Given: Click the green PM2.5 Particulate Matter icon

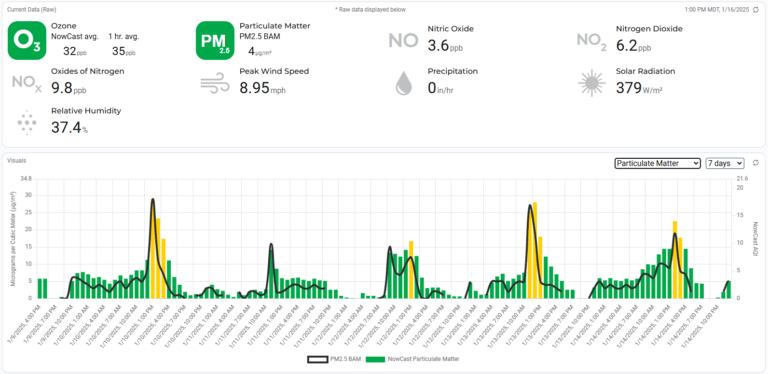Looking at the screenshot, I should pos(215,40).
